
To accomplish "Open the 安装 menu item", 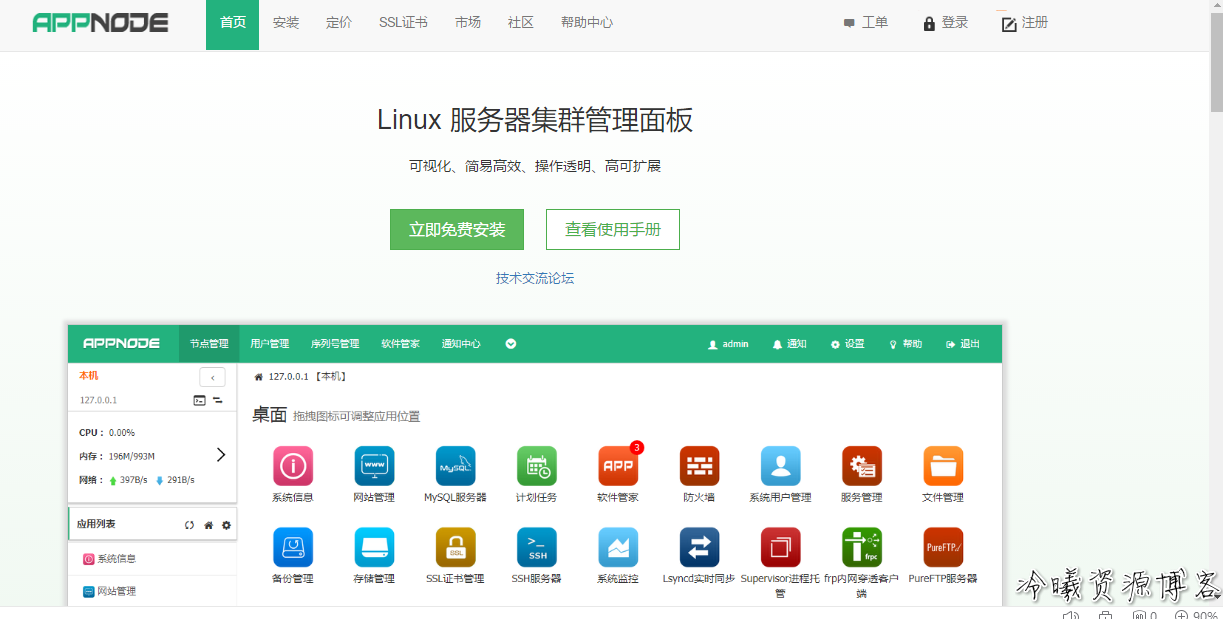I will (x=286, y=23).
